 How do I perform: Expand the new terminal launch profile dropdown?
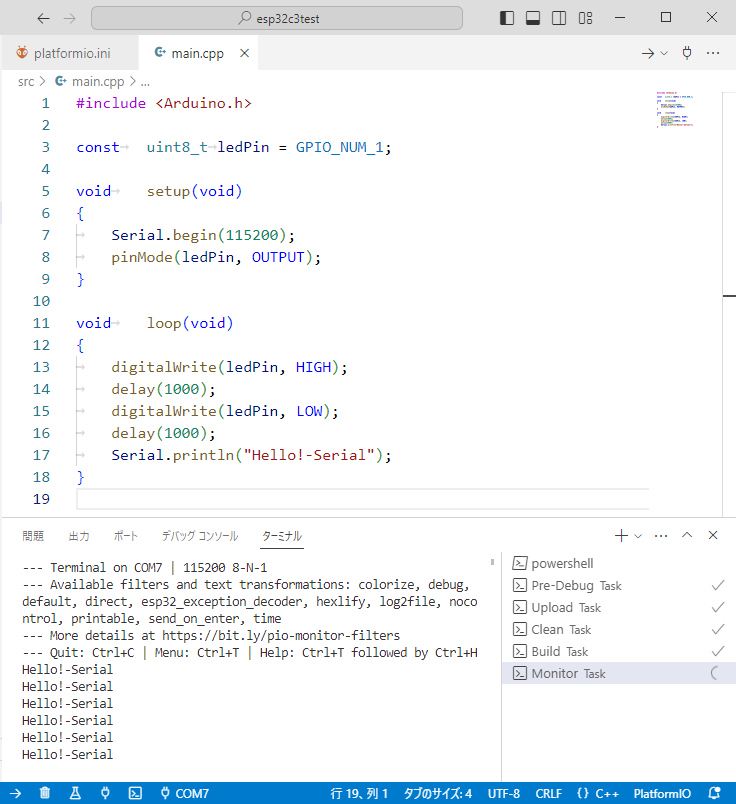[x=638, y=536]
